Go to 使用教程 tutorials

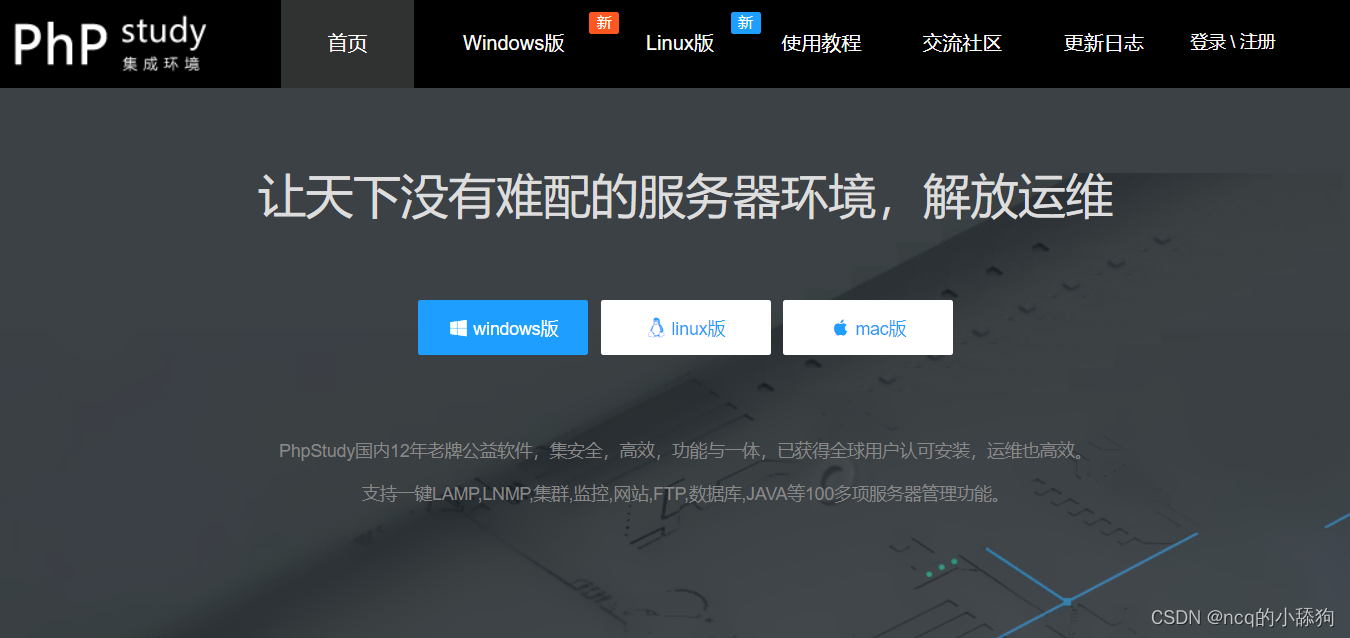(x=821, y=43)
